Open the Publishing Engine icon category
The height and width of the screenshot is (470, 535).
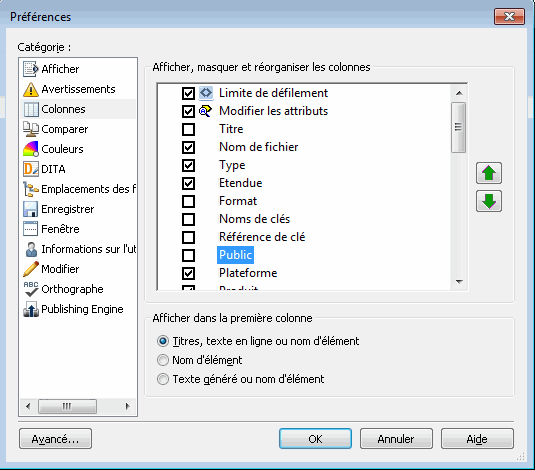click(30, 309)
